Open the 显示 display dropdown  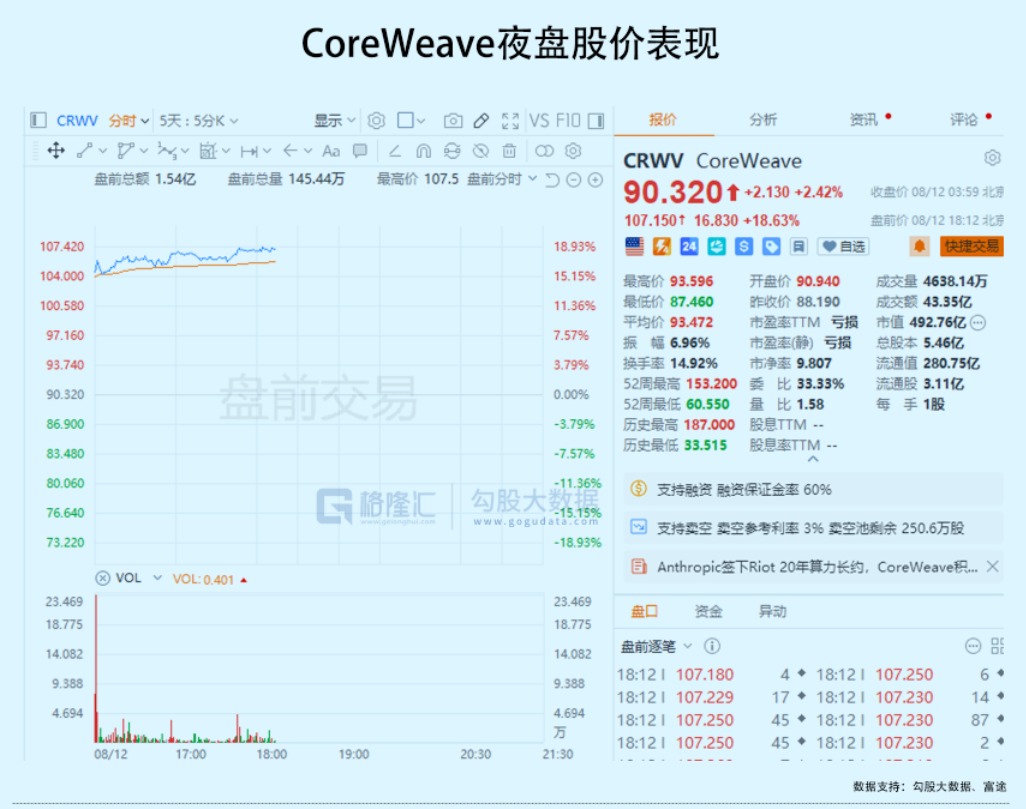[334, 120]
